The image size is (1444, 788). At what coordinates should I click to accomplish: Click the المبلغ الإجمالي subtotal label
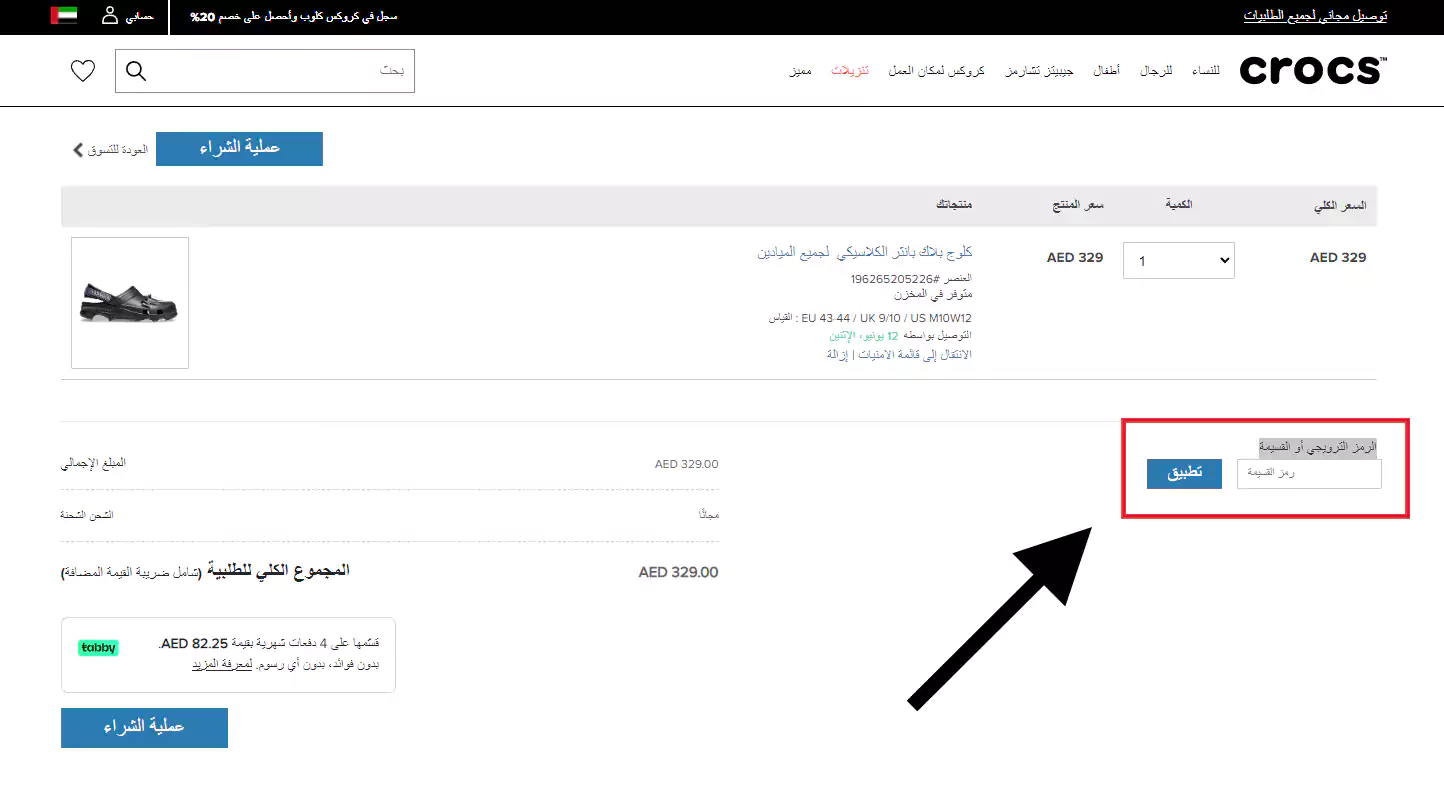pos(94,464)
